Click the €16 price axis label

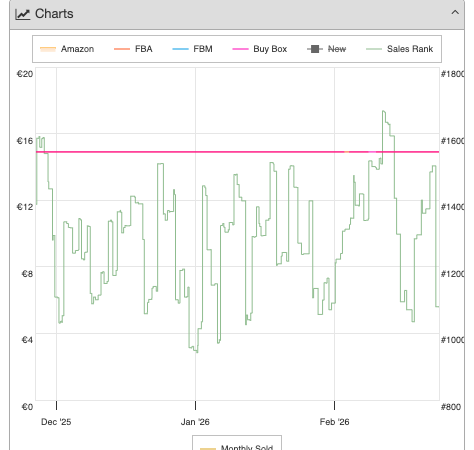(25, 141)
